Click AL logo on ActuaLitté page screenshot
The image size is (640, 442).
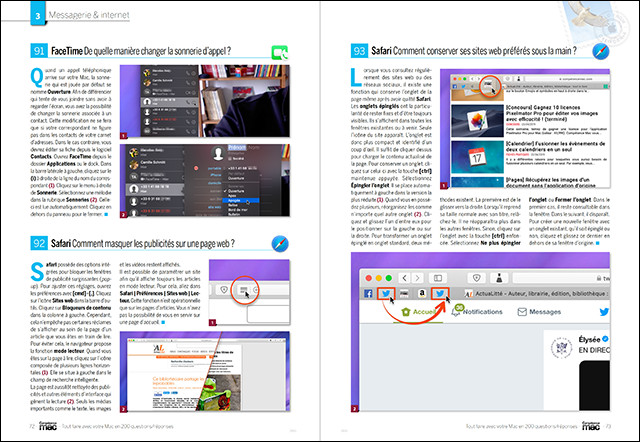point(158,349)
